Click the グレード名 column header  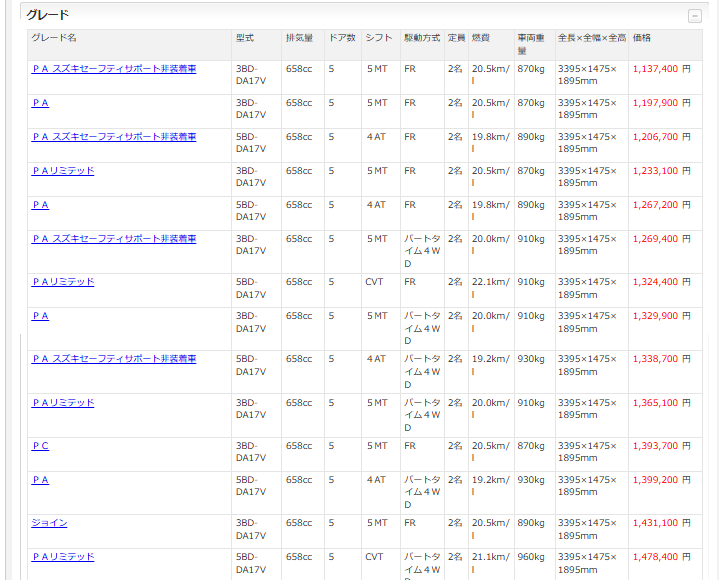(54, 38)
